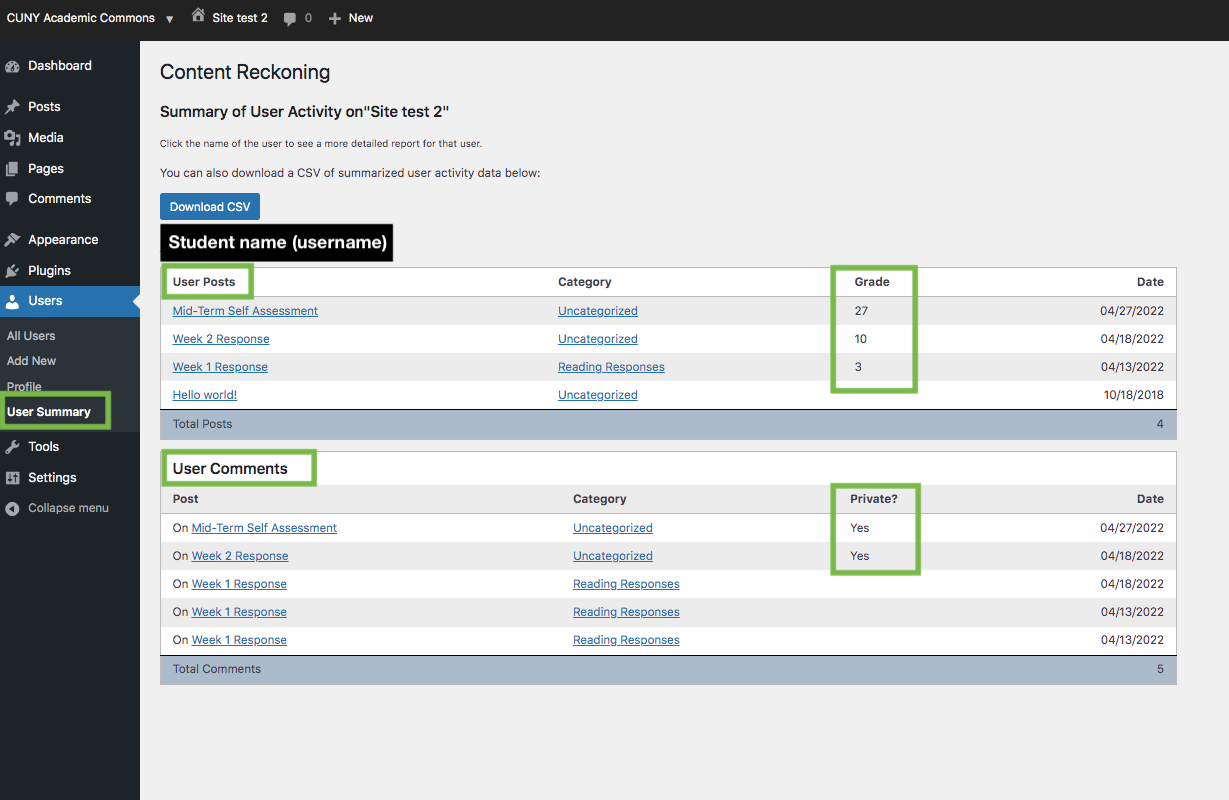1229x800 pixels.
Task: Click the Pages icon in sidebar
Action: 12,169
